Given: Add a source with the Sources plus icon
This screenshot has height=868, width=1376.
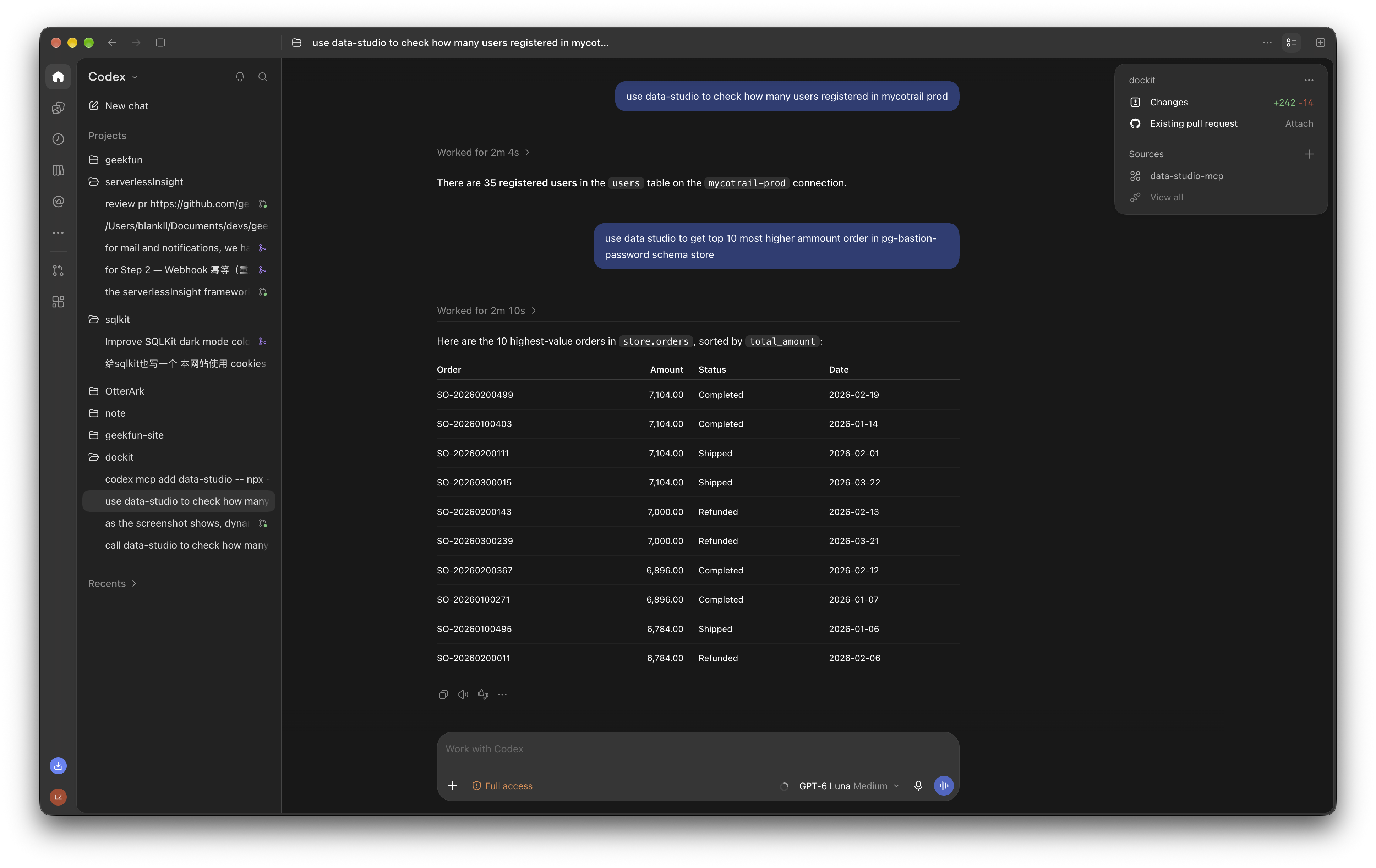Looking at the screenshot, I should point(1309,154).
